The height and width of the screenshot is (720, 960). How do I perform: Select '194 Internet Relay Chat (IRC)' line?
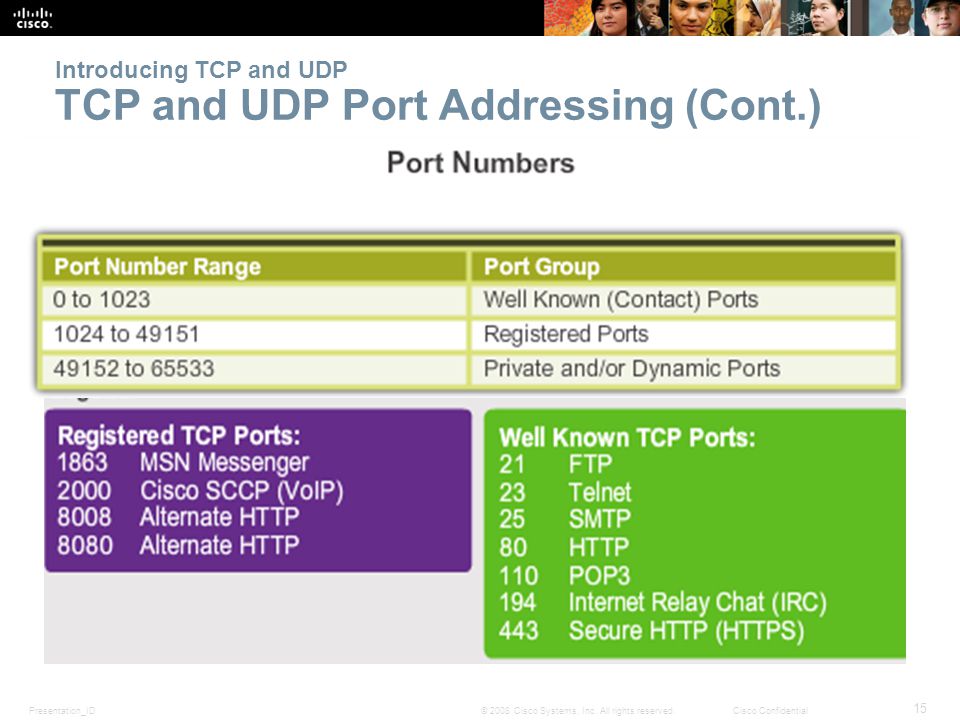(662, 603)
